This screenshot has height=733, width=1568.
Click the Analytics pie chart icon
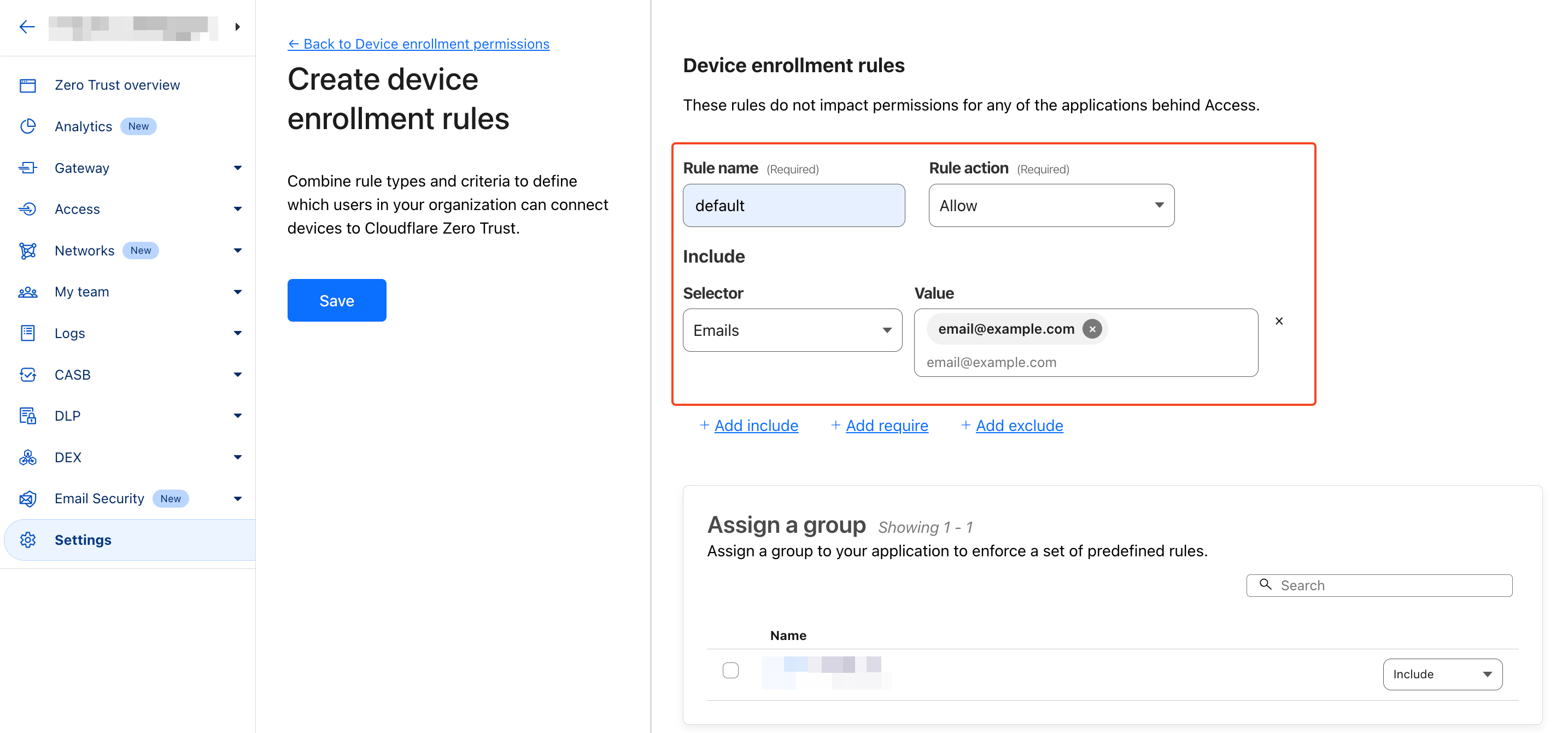[28, 126]
